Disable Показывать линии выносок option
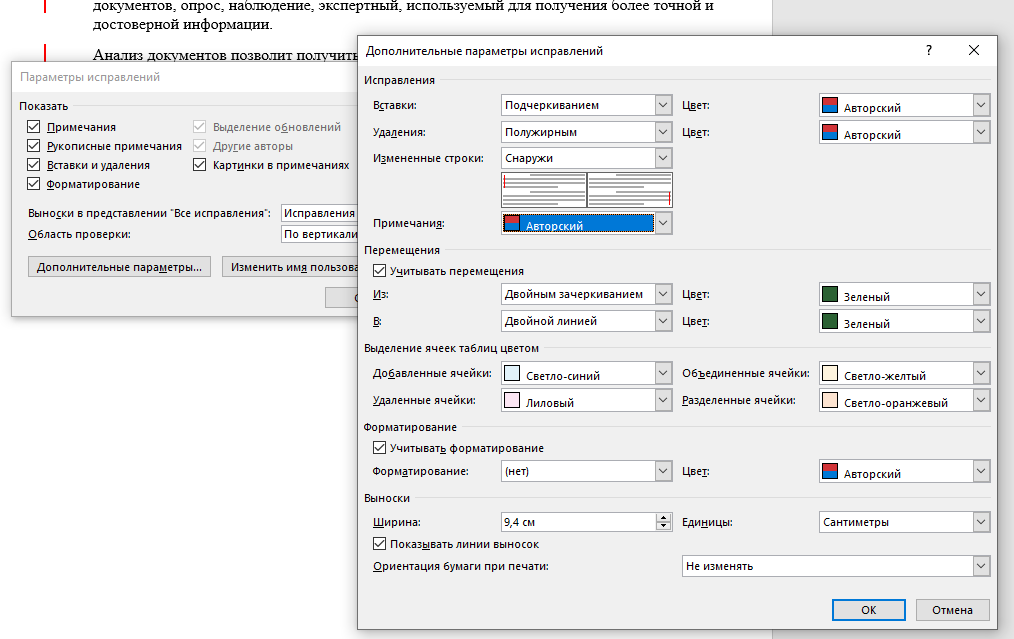Screen dimensions: 1014x639 tap(379, 544)
